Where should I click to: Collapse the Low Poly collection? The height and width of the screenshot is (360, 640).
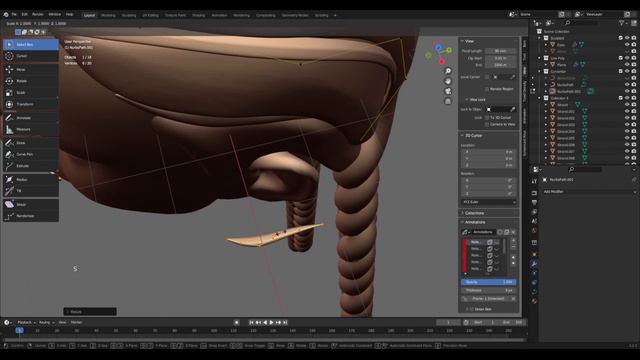tap(540, 58)
